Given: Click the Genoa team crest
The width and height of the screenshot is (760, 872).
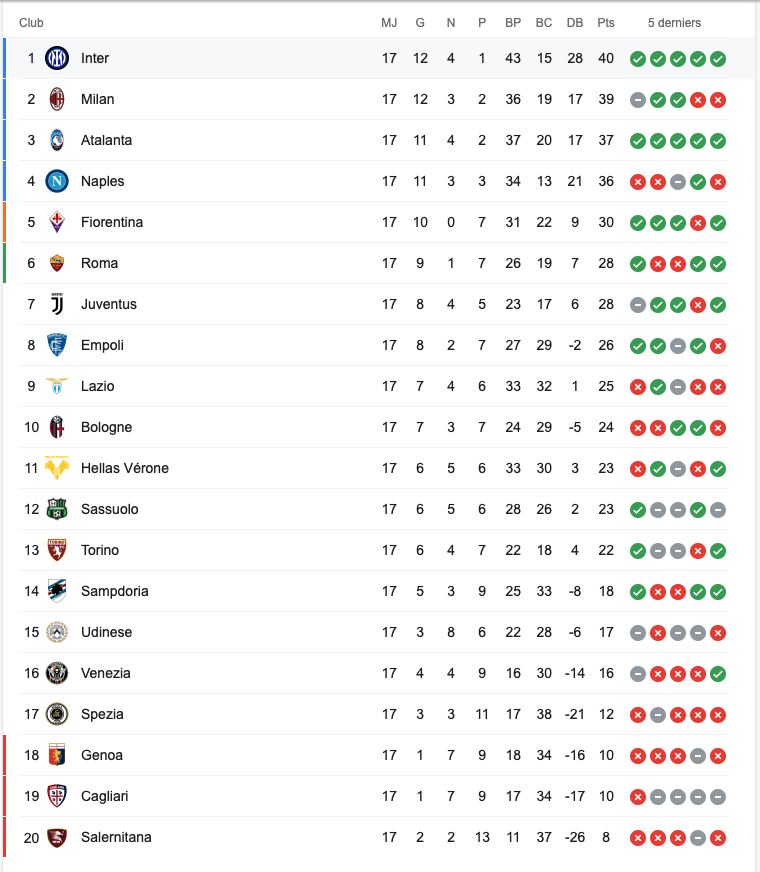Looking at the screenshot, I should click(57, 755).
